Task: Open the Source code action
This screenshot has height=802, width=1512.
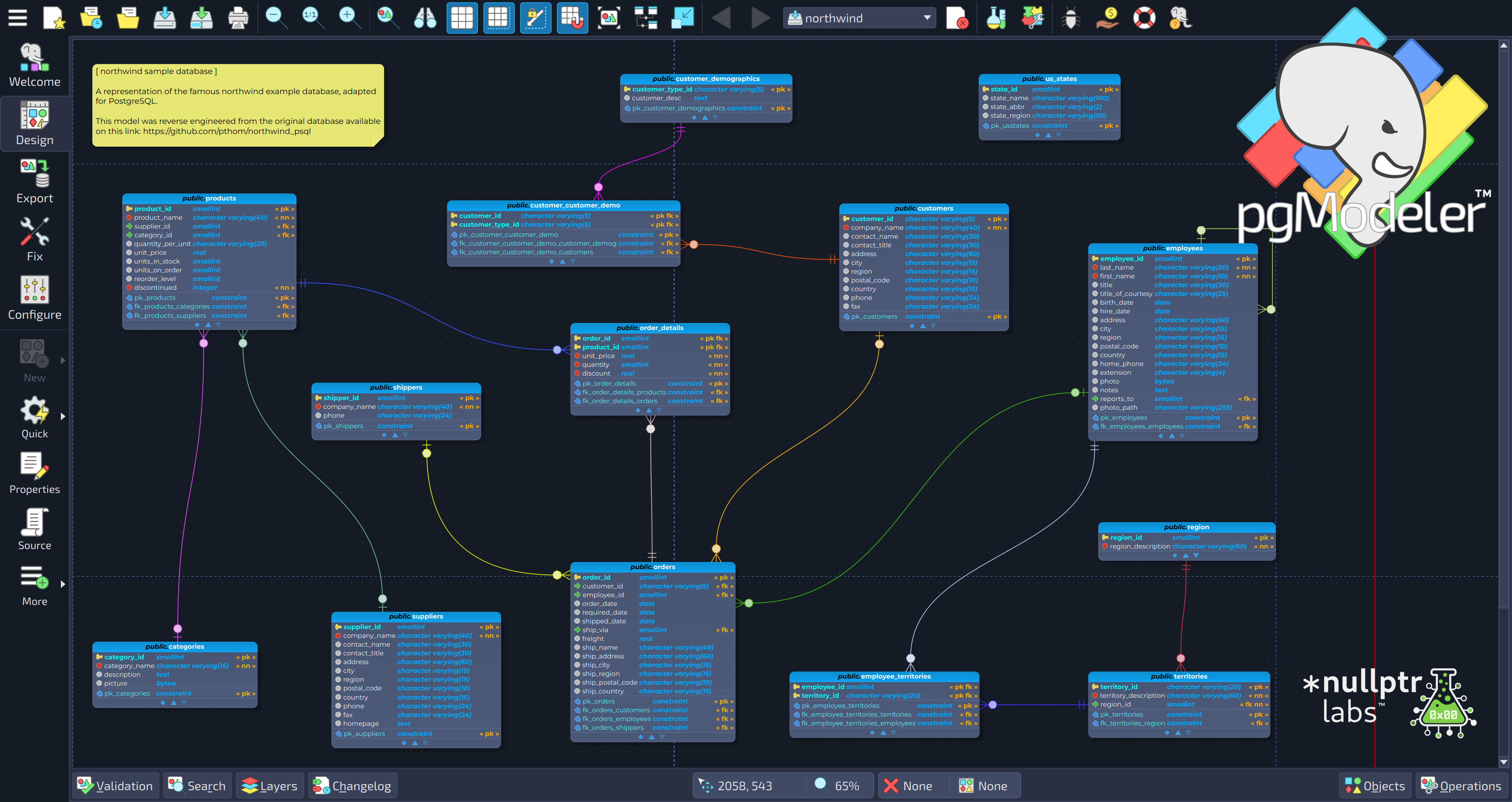Action: click(x=35, y=529)
